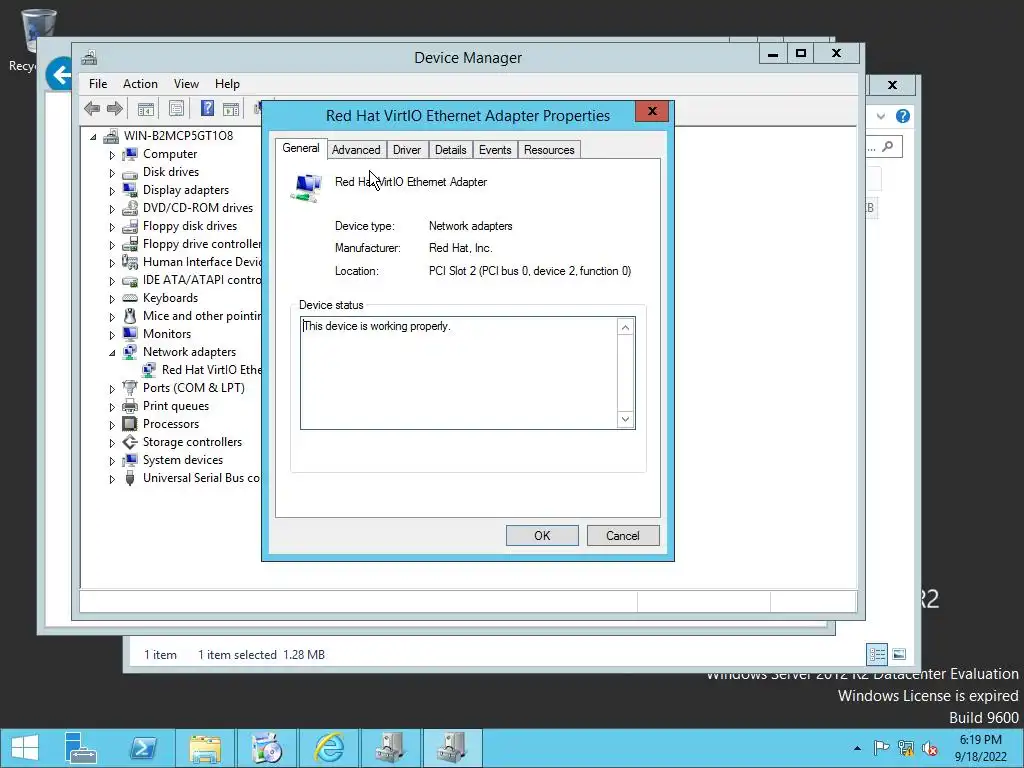Select the Floppy drive controllers item
This screenshot has height=768, width=1024.
[202, 244]
